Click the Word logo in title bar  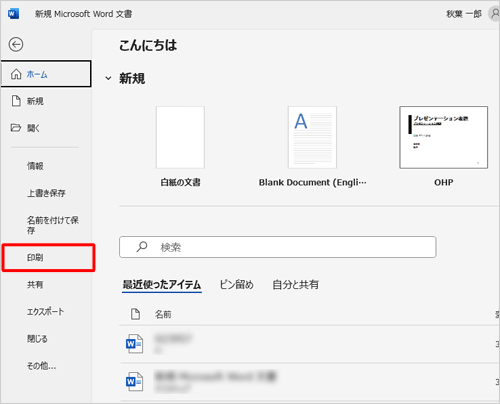13,14
